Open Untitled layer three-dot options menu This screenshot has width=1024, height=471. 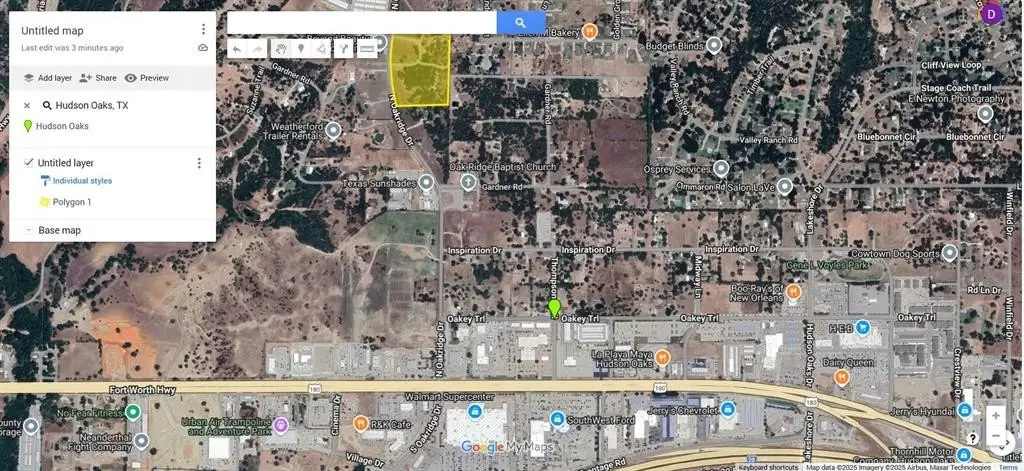pos(199,163)
